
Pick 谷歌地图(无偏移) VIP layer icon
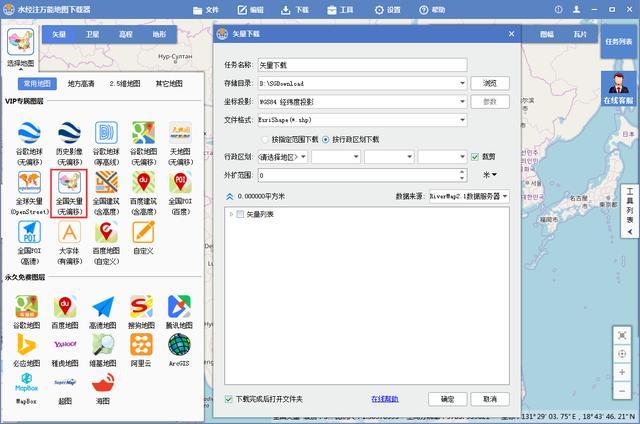143,133
